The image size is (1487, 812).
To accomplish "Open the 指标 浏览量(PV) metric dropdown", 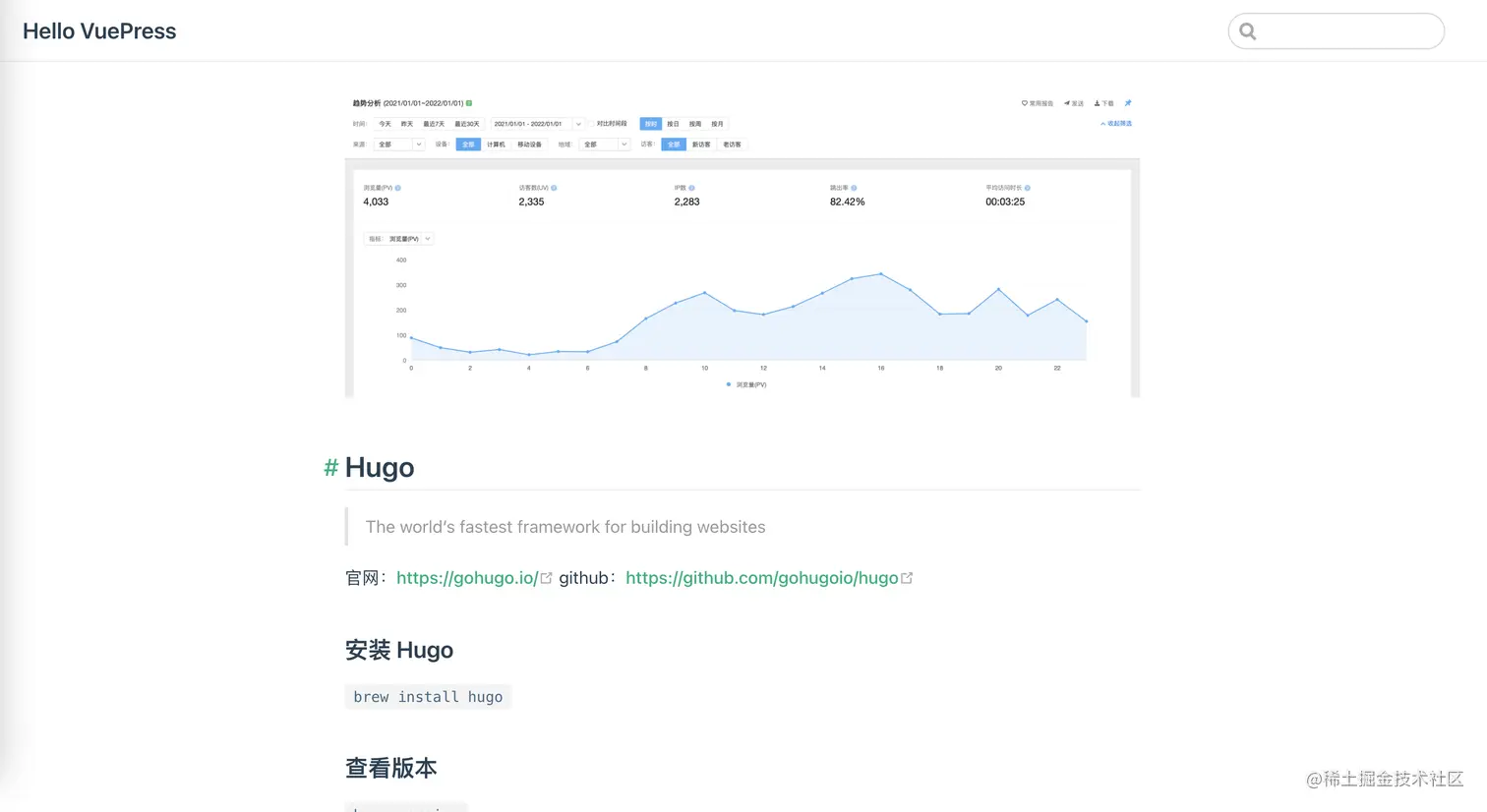I will click(x=399, y=239).
